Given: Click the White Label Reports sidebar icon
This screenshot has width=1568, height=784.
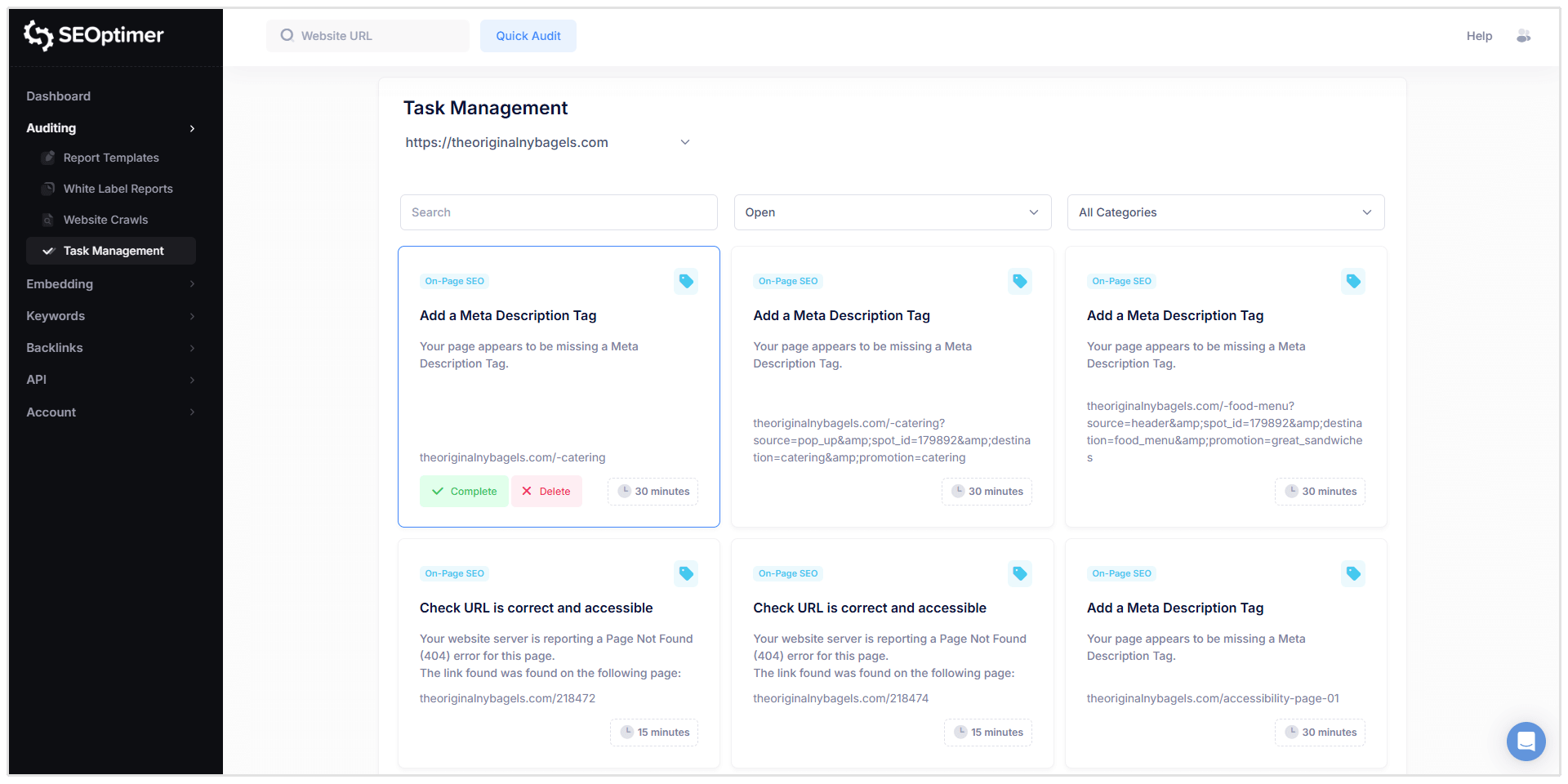Looking at the screenshot, I should coord(49,189).
